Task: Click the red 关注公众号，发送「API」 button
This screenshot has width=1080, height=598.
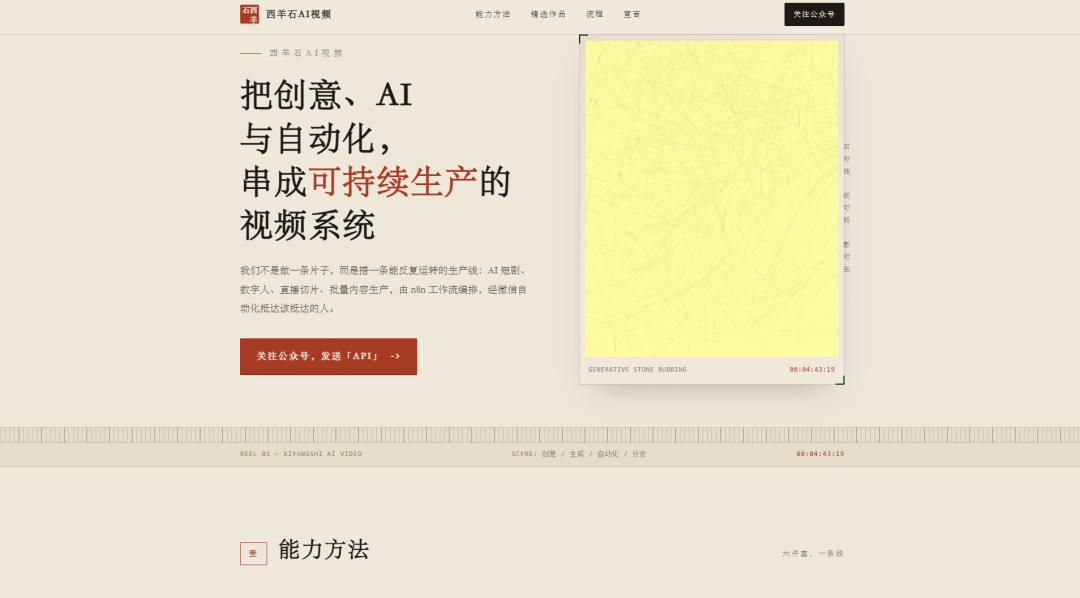Action: [329, 356]
